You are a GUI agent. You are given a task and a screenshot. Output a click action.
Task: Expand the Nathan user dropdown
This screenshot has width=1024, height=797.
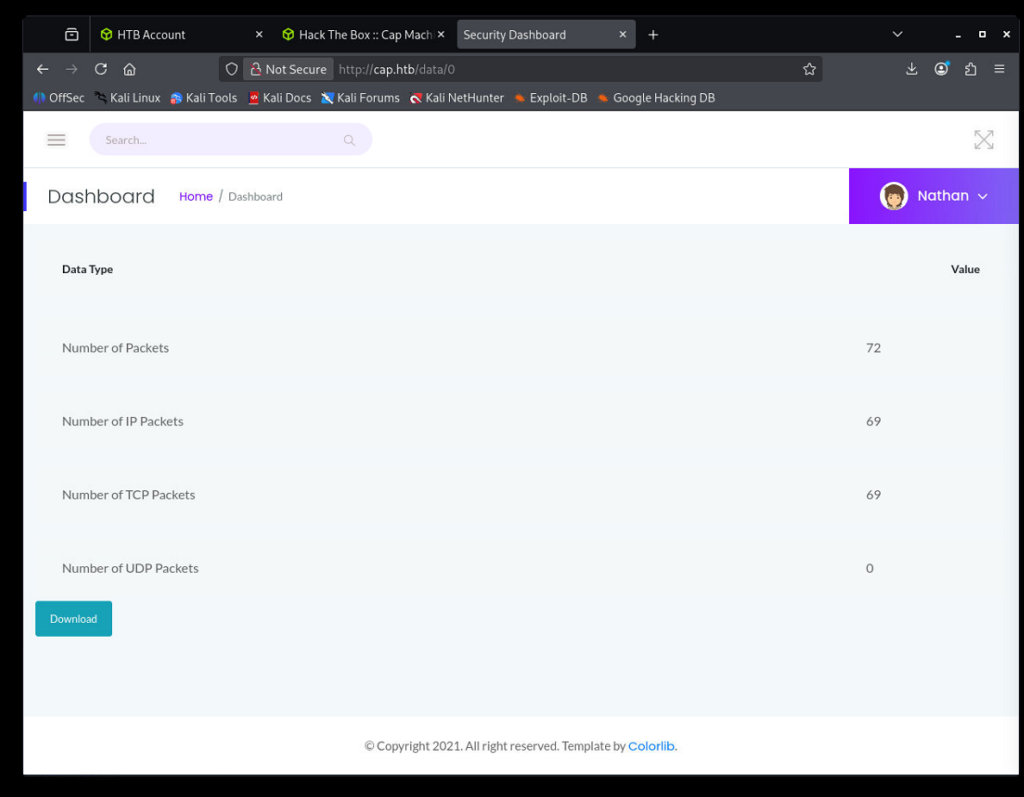(x=934, y=196)
